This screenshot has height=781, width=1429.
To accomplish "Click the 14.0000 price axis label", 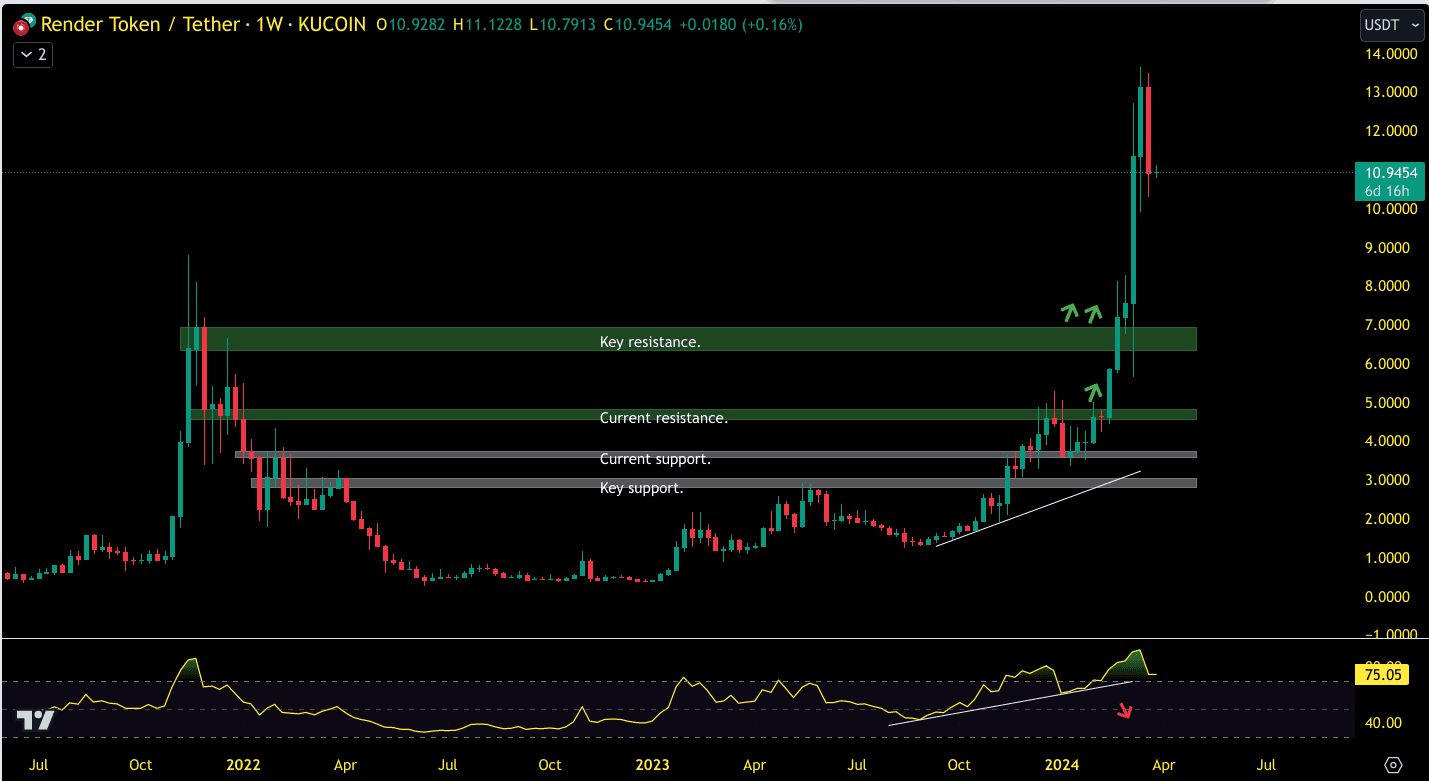I will (1392, 53).
